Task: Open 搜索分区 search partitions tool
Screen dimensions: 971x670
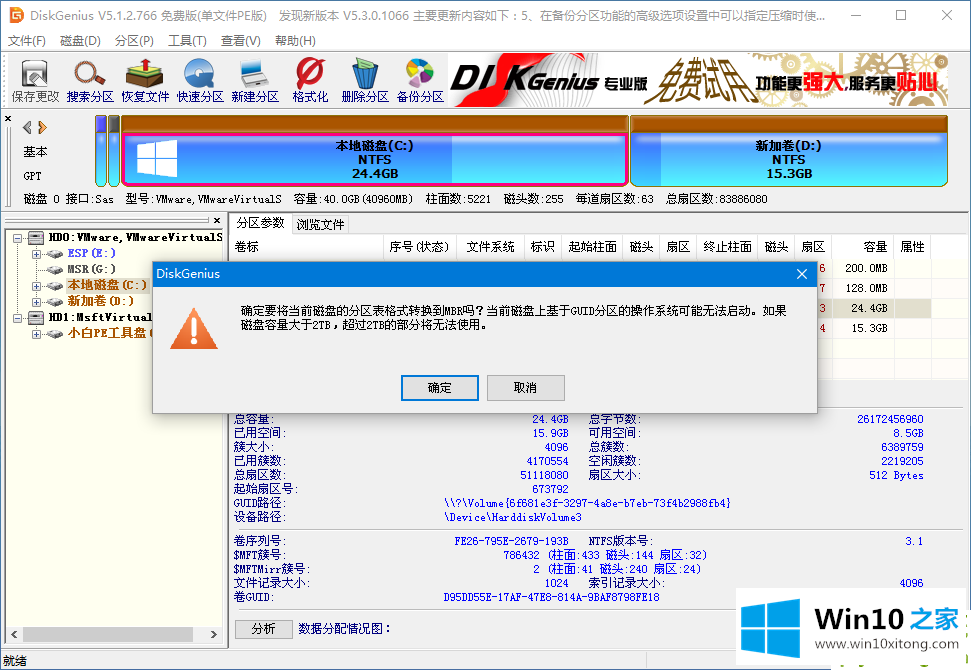Action: [90, 80]
